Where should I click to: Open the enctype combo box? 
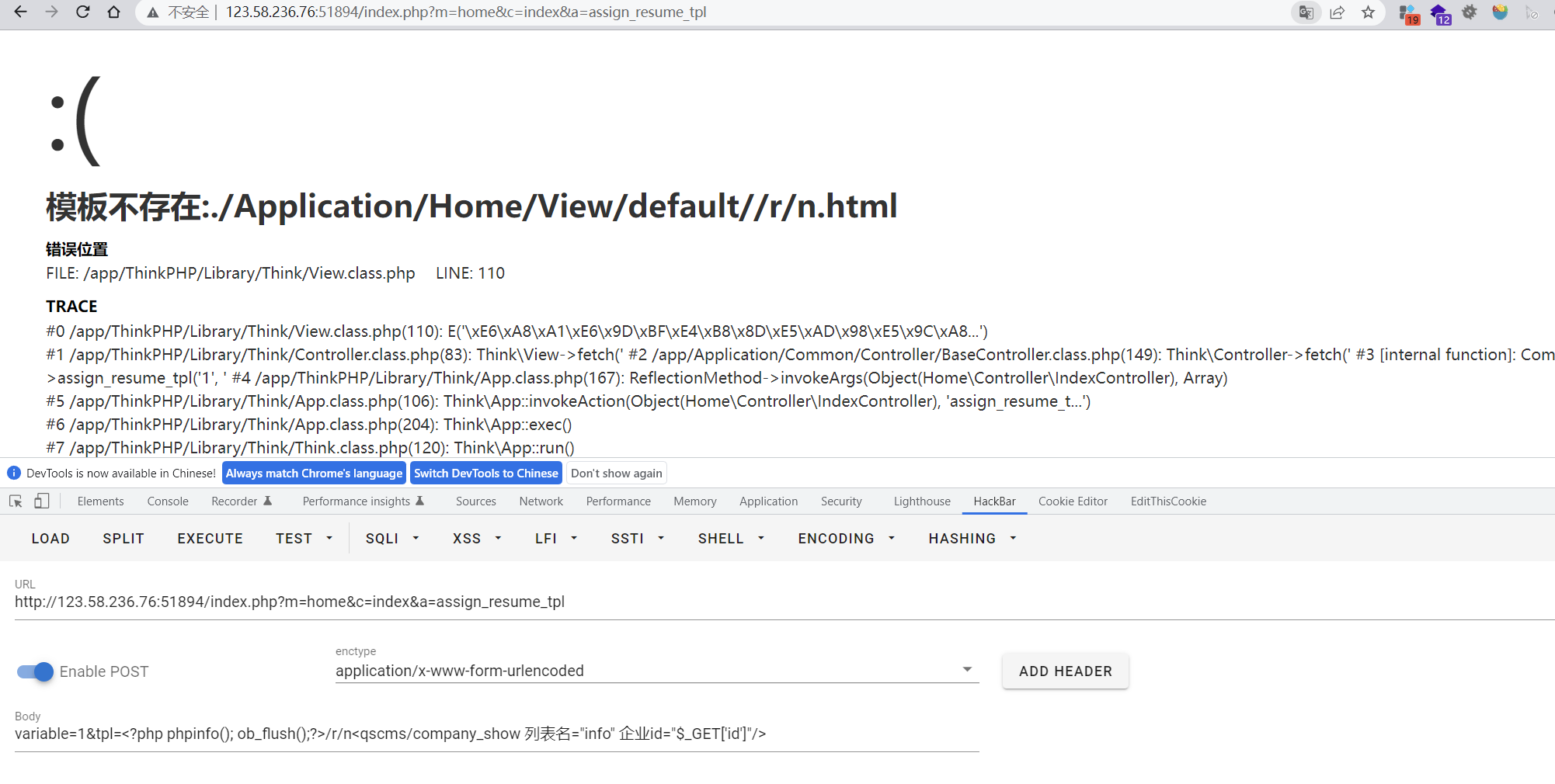pos(657,671)
